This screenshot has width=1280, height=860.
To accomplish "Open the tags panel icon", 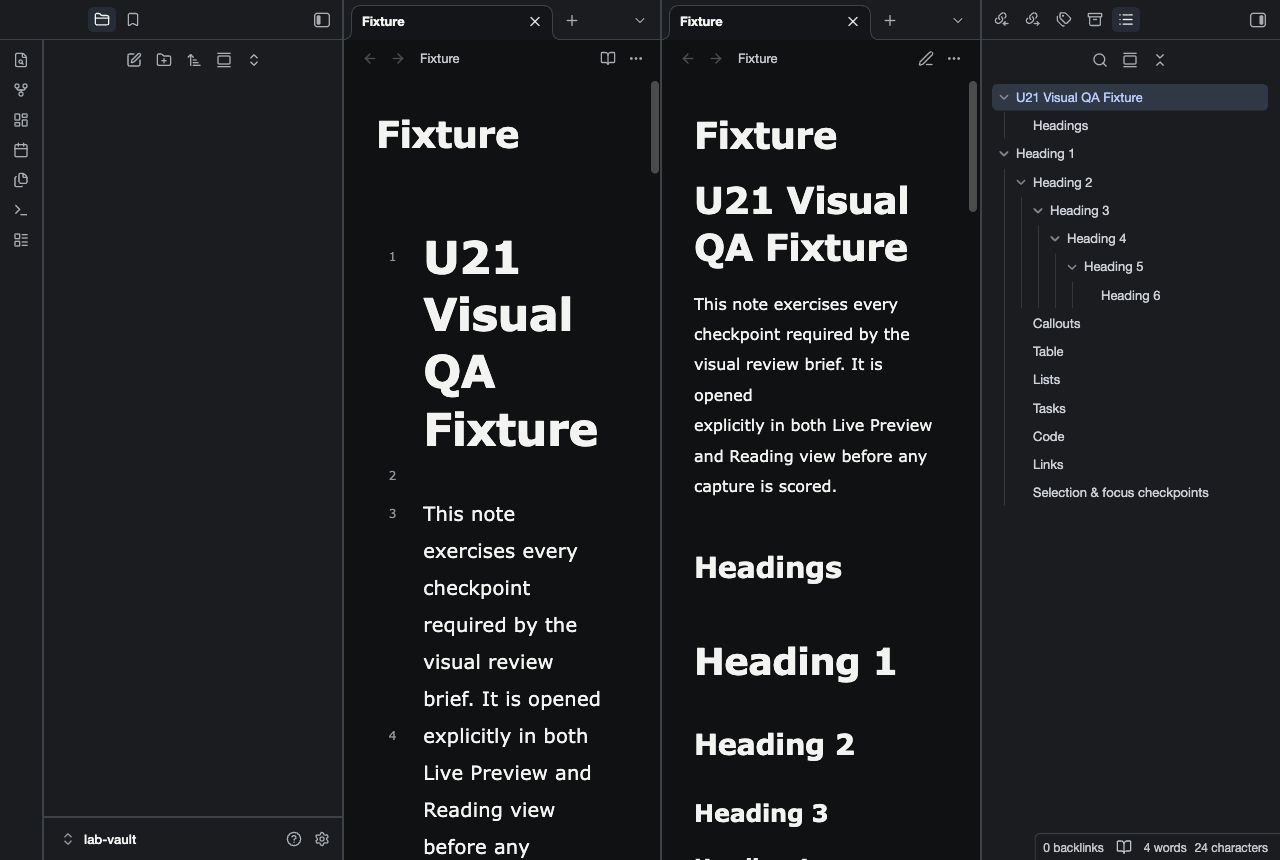I will pos(1064,20).
